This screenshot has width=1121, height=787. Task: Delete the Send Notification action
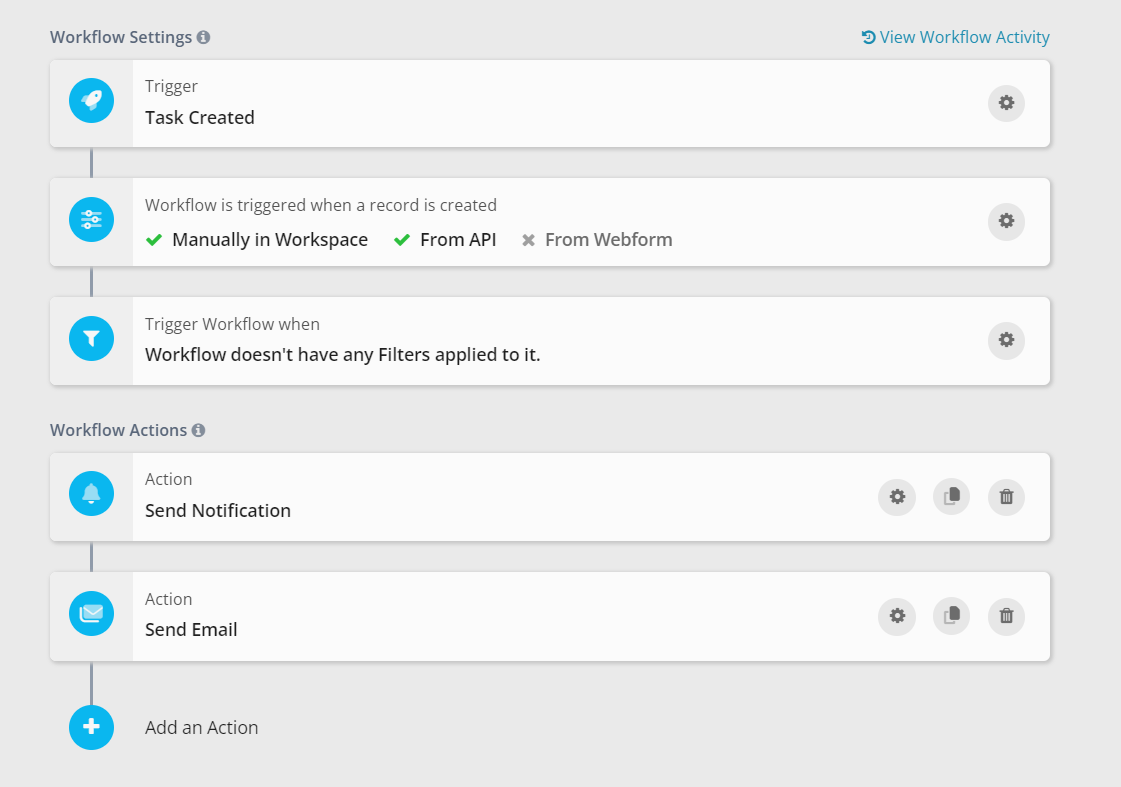tap(1006, 497)
